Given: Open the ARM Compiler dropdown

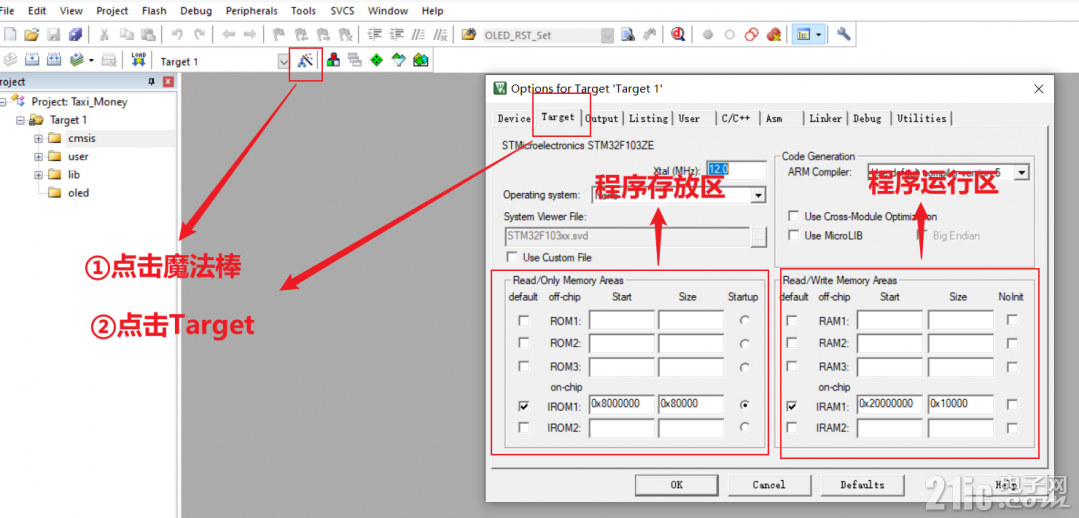Looking at the screenshot, I should 1021,172.
